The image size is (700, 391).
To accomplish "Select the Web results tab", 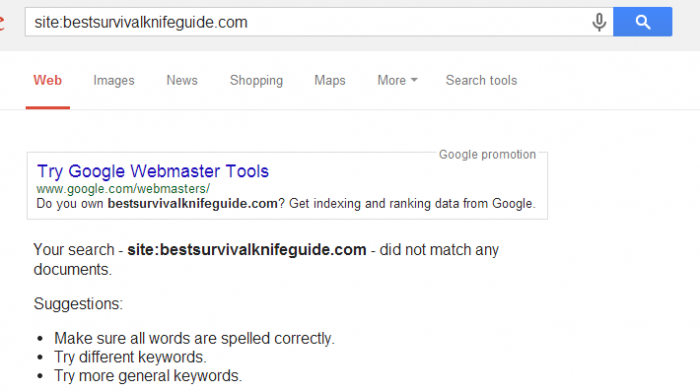I will pyautogui.click(x=47, y=80).
